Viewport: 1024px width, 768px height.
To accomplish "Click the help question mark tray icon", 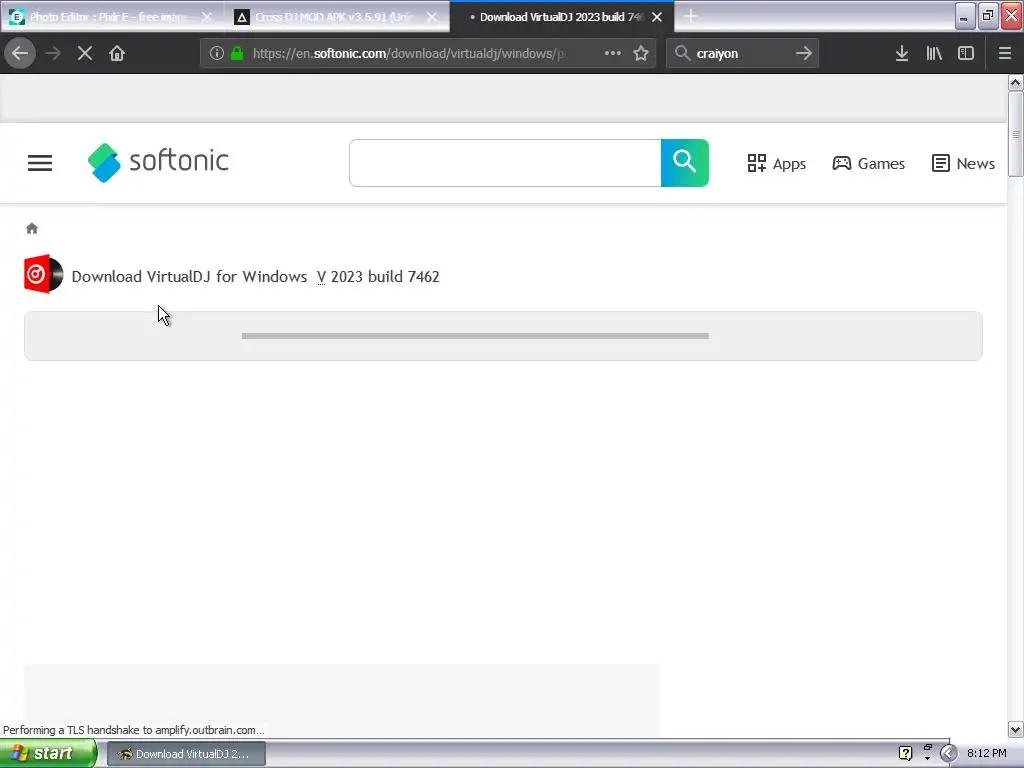I will (905, 753).
